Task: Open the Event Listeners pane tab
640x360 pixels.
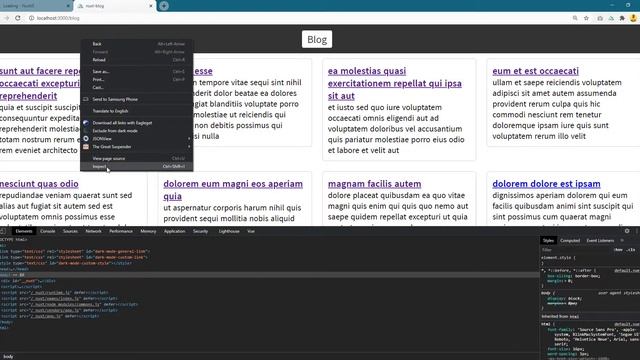Action: click(600, 240)
